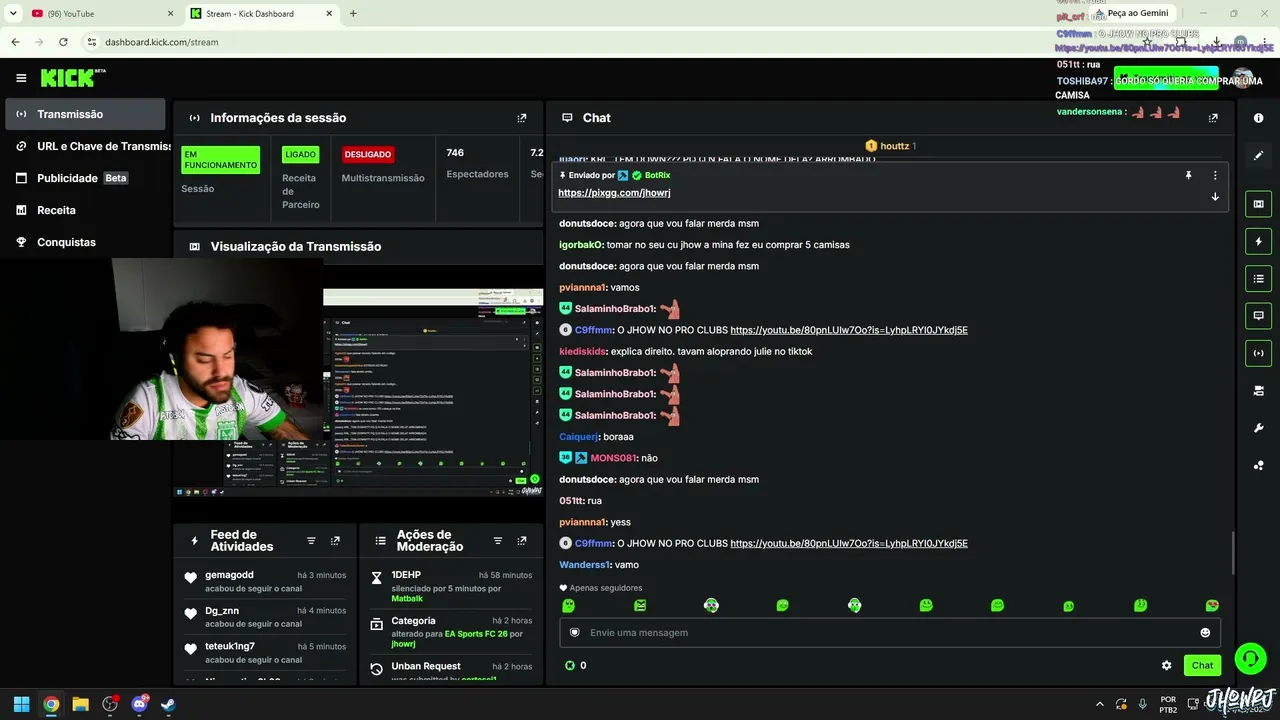1280x720 pixels.
Task: Click the DESLIGADO multistream badge
Action: pos(368,154)
